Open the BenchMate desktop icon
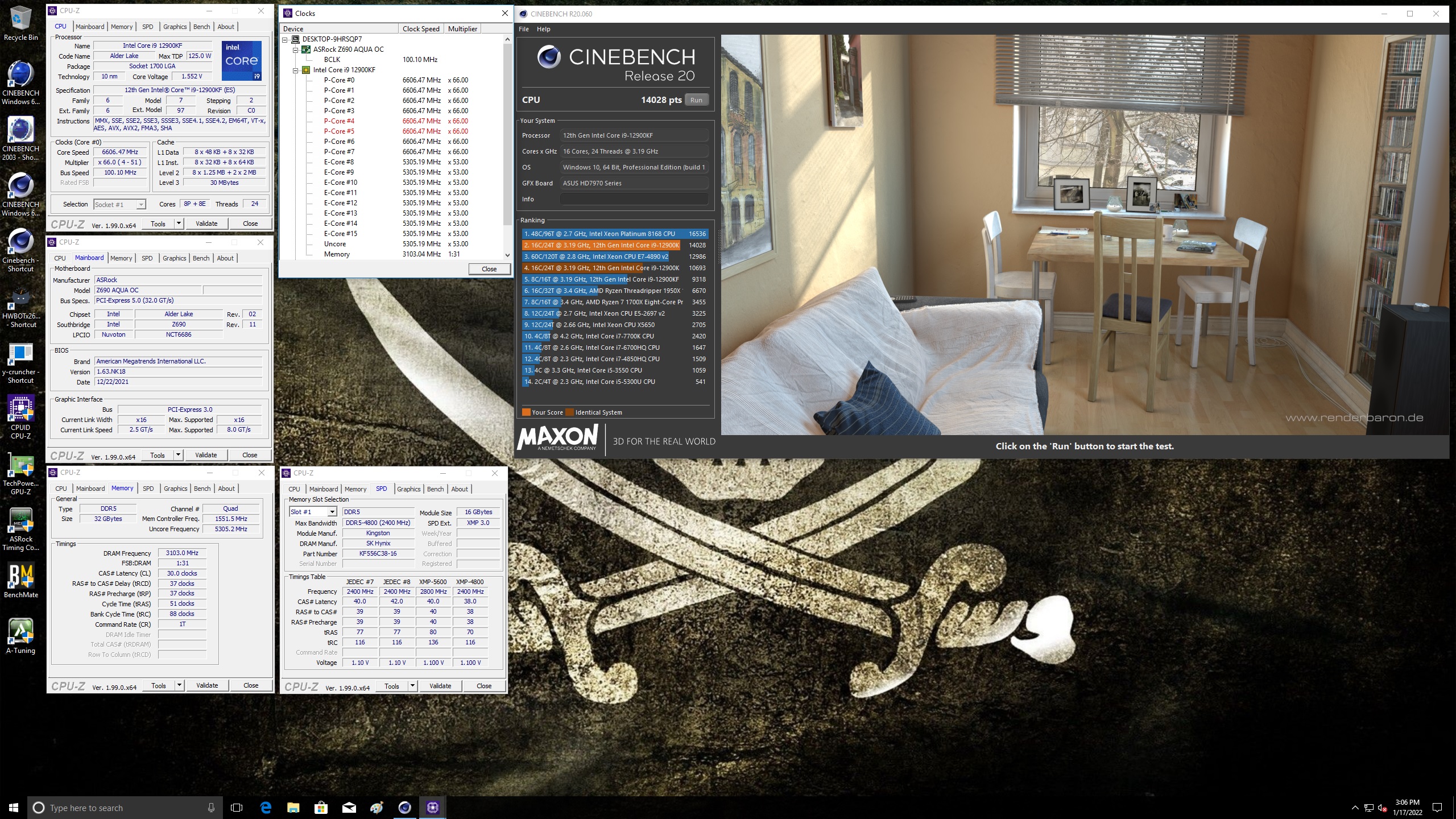1456x819 pixels. [x=20, y=580]
